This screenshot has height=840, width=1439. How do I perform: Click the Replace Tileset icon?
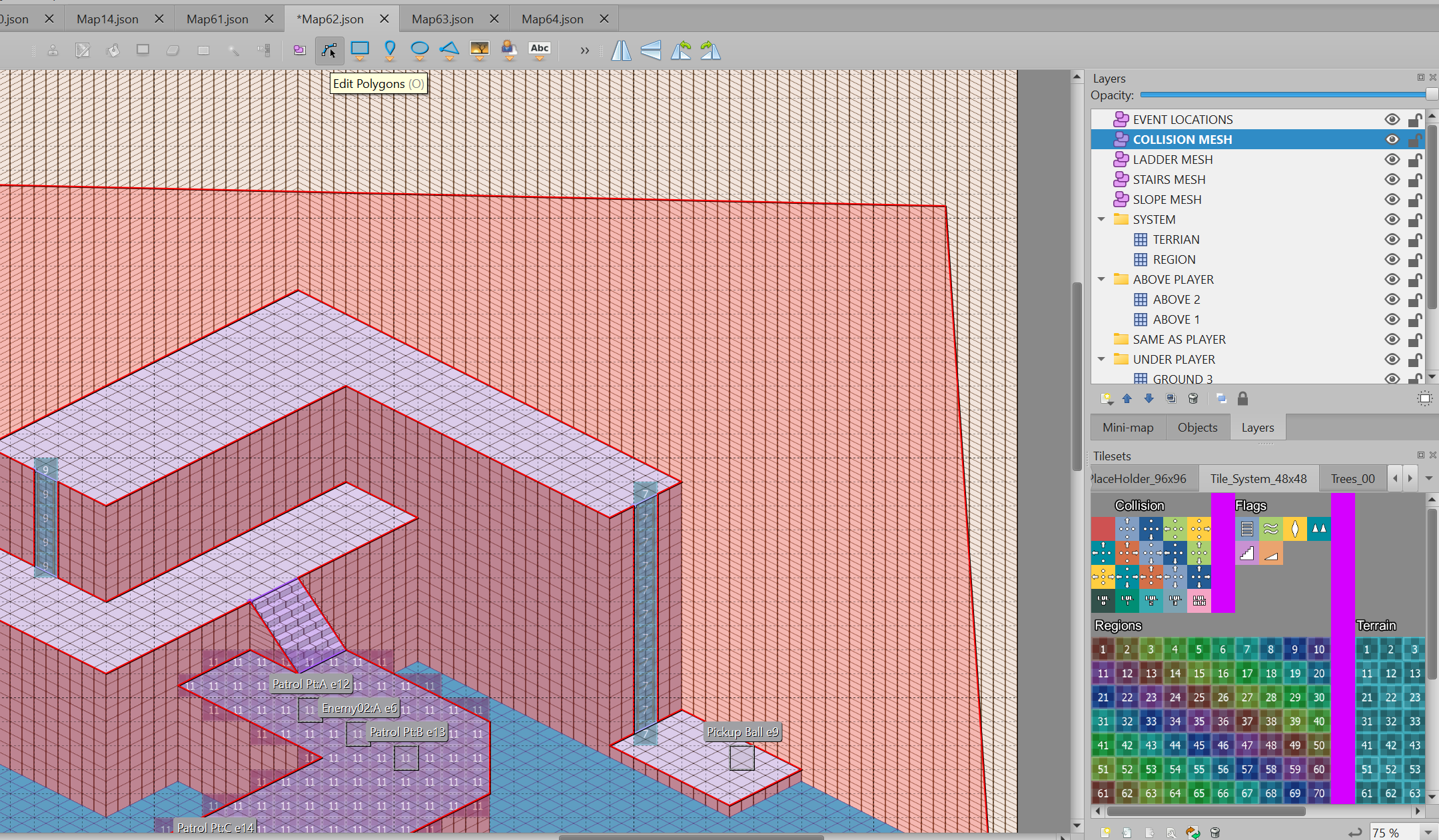tap(1193, 833)
